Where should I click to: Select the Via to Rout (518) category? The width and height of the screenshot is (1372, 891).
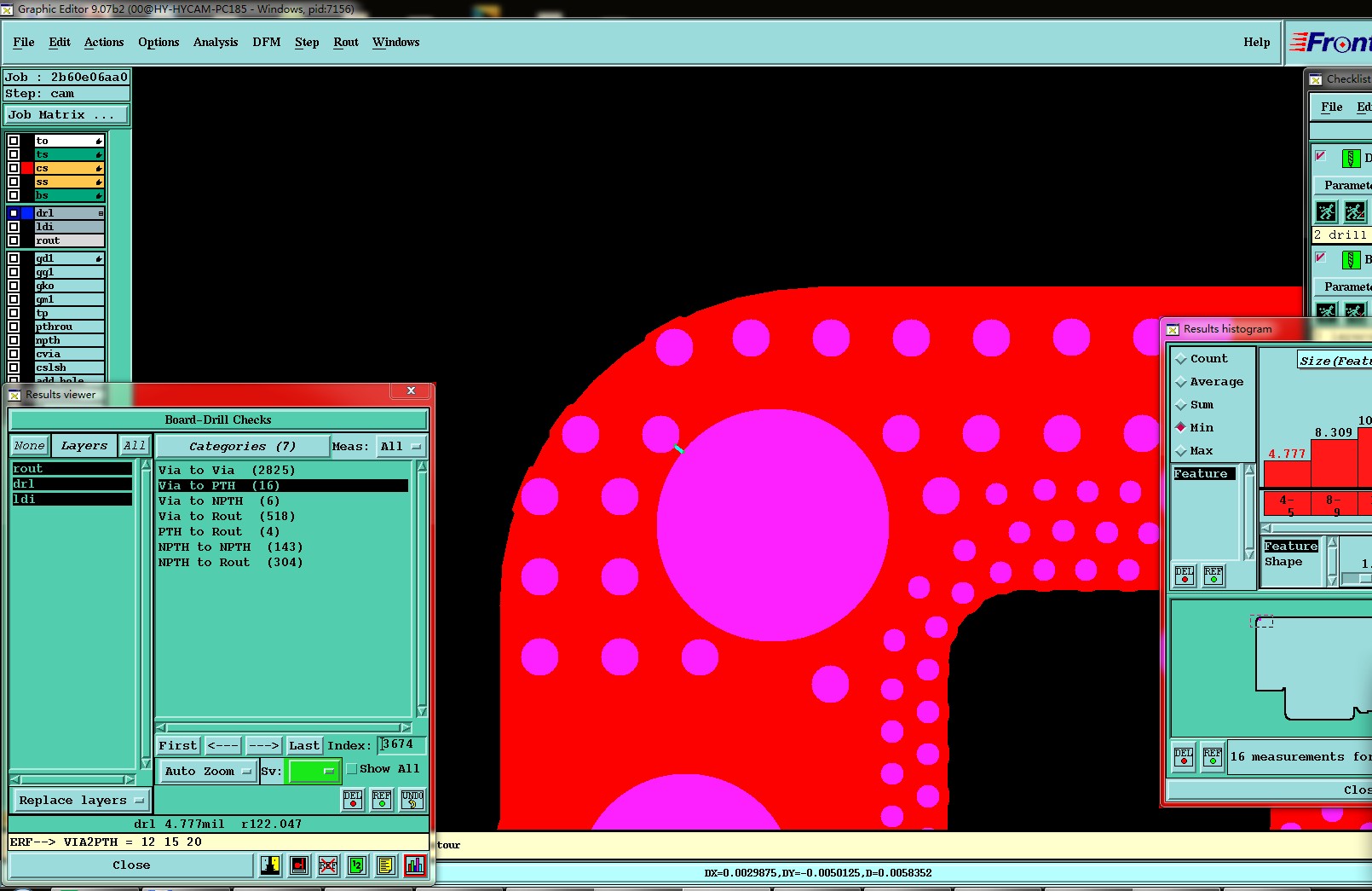[x=227, y=517]
